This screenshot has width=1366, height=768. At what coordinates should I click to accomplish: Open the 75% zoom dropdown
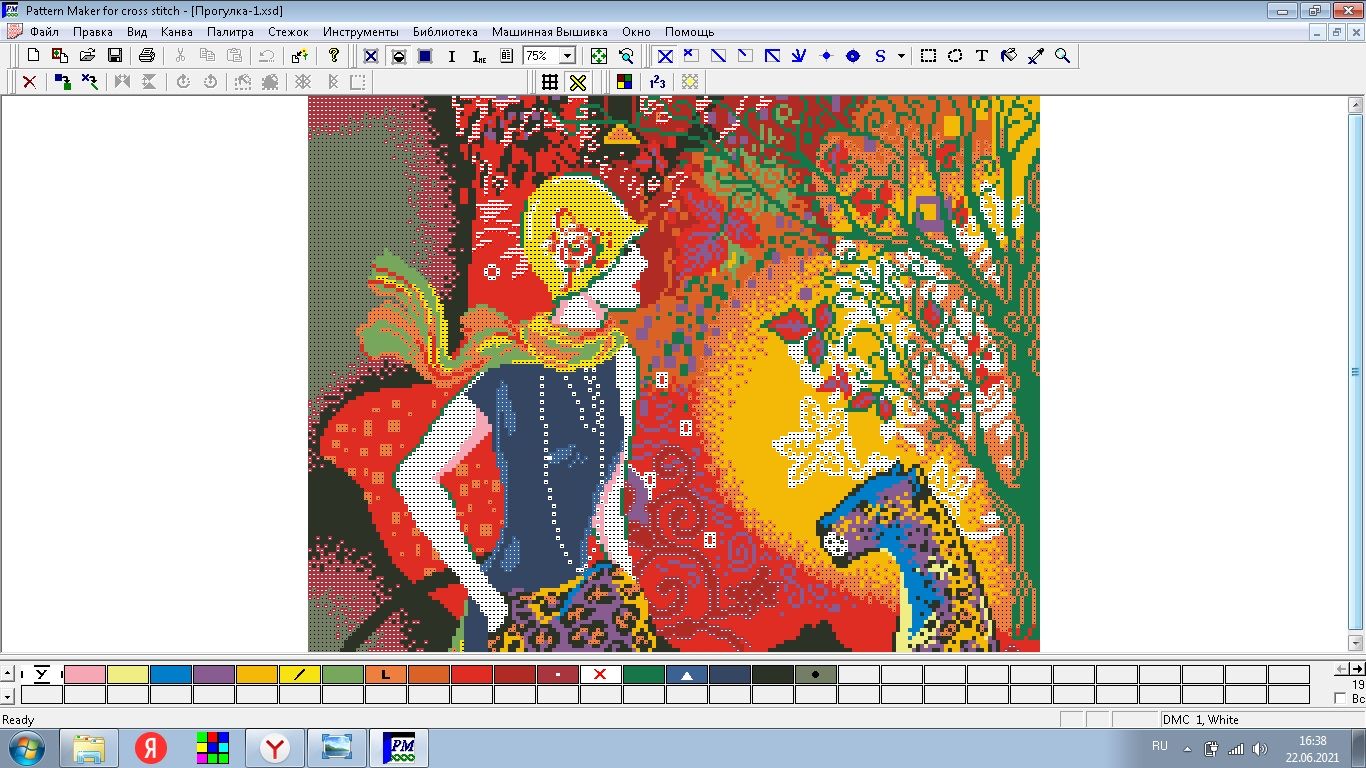tap(567, 56)
